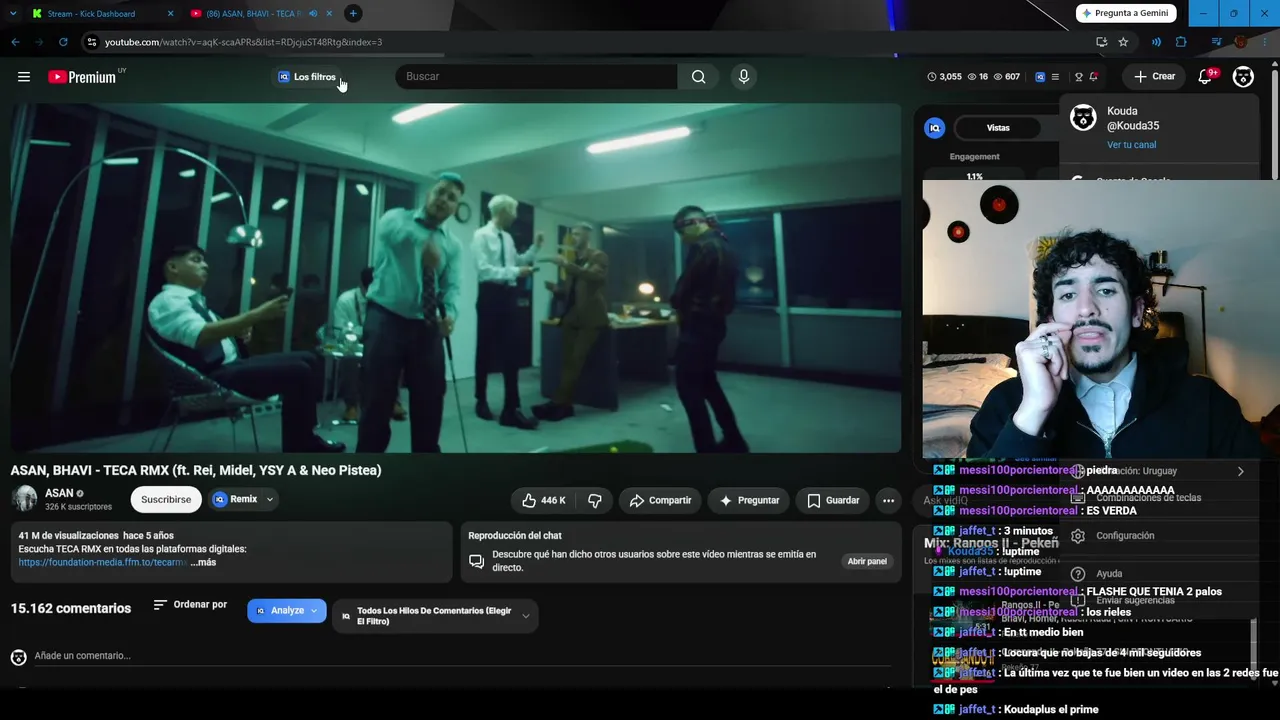The image size is (1280, 720).
Task: Expand the Ubicación: Uruguay submenu arrow
Action: click(1241, 471)
